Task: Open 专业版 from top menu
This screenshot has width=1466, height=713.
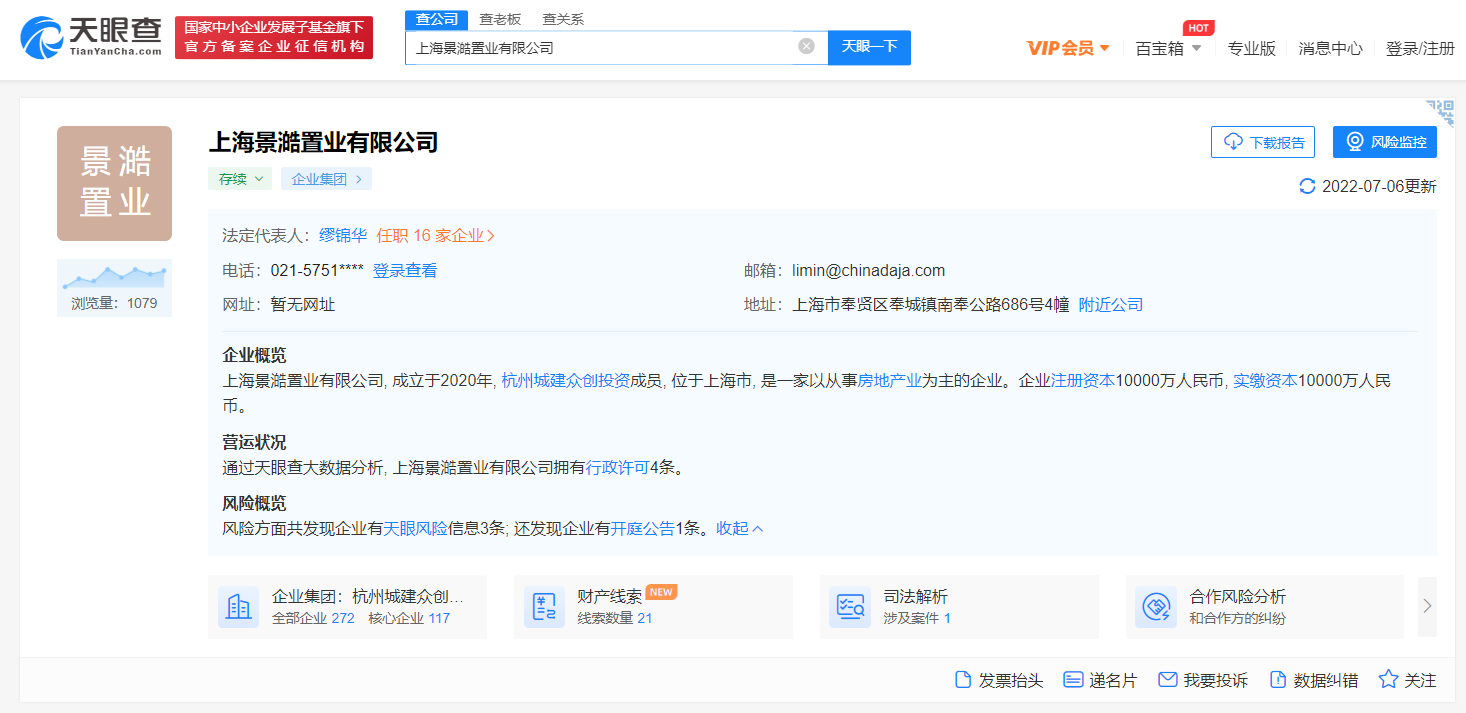Action: [1252, 48]
